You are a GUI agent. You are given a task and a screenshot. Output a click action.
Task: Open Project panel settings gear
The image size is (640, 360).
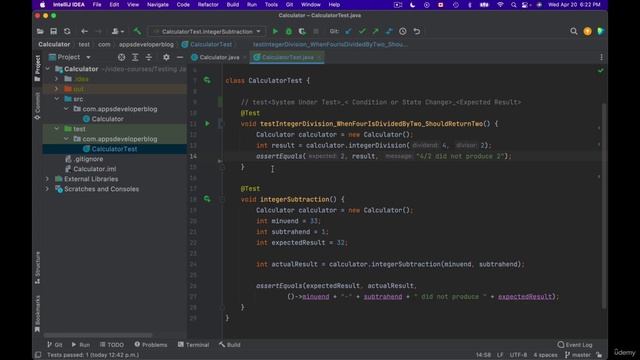tap(166, 58)
